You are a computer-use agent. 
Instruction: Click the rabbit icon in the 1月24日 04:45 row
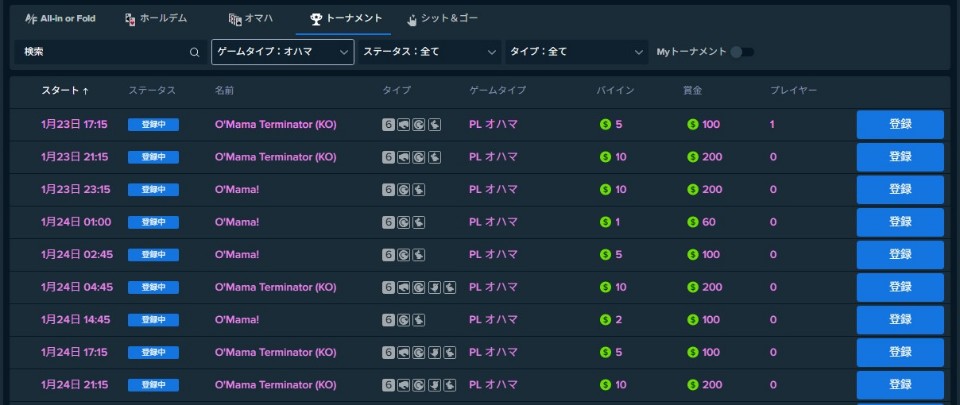[449, 287]
